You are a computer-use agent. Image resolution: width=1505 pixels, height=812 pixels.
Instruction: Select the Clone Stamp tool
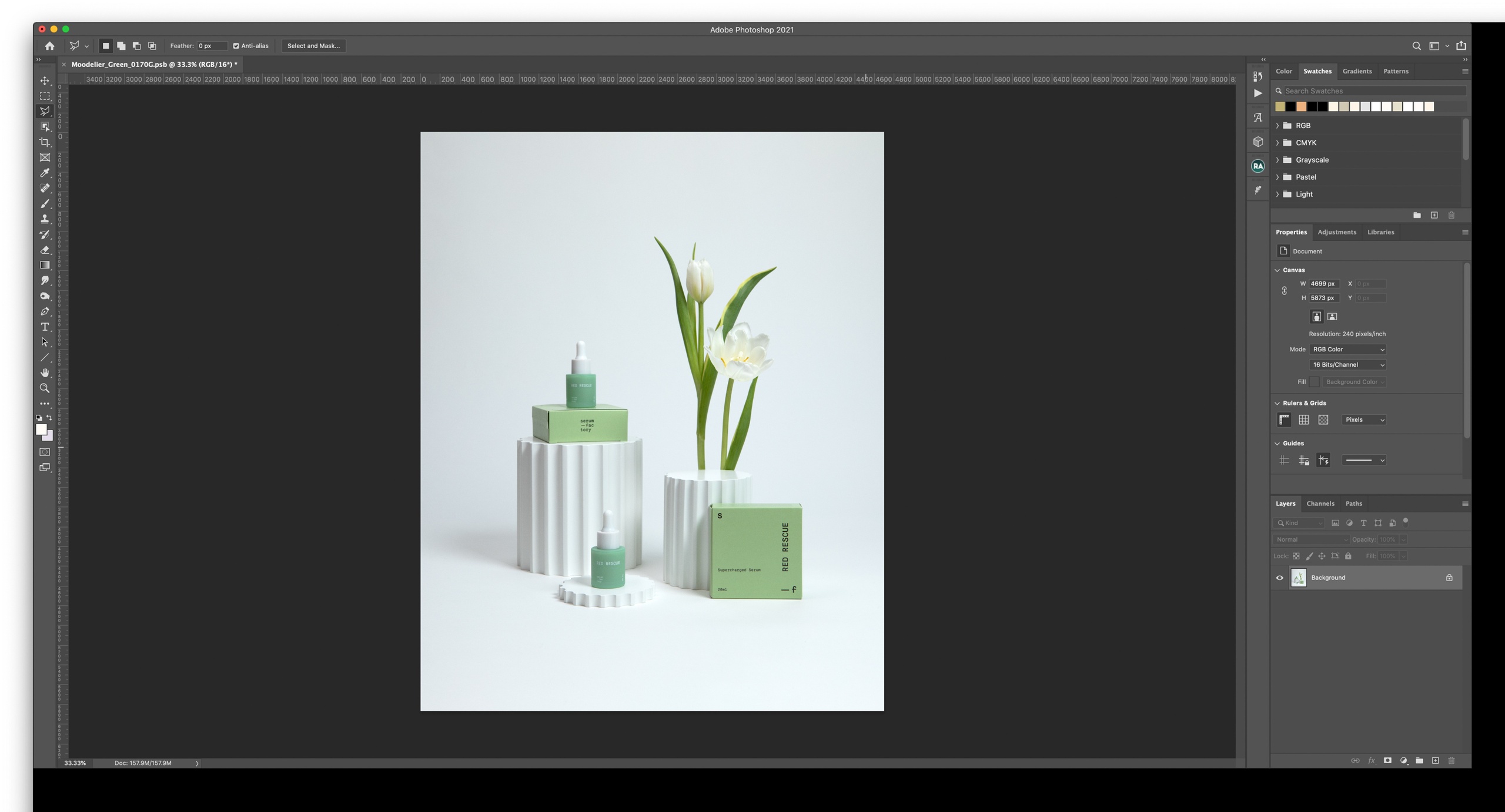click(45, 219)
